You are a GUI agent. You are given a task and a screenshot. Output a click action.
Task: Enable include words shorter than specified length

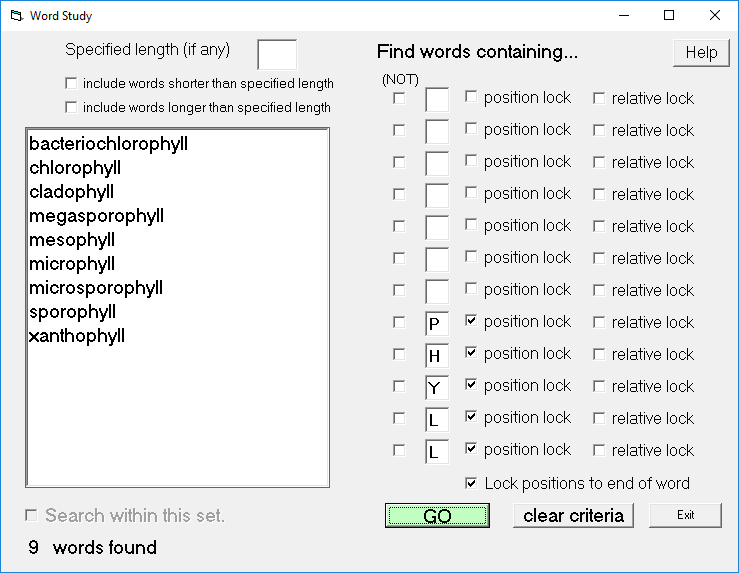point(71,83)
